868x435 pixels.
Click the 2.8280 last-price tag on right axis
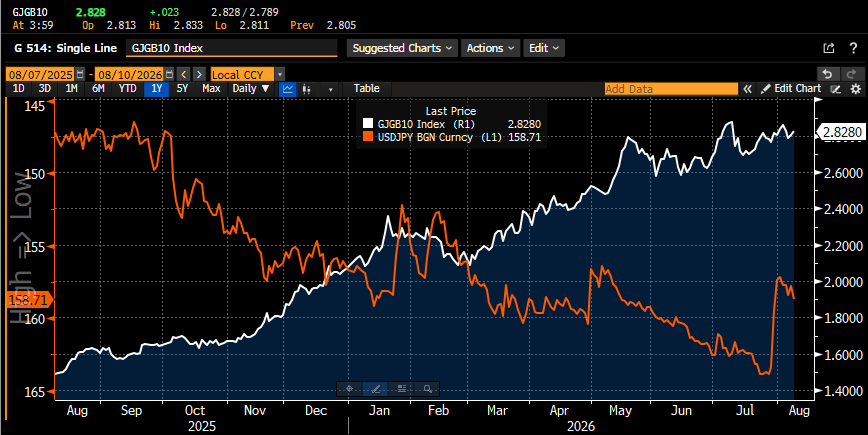[842, 132]
